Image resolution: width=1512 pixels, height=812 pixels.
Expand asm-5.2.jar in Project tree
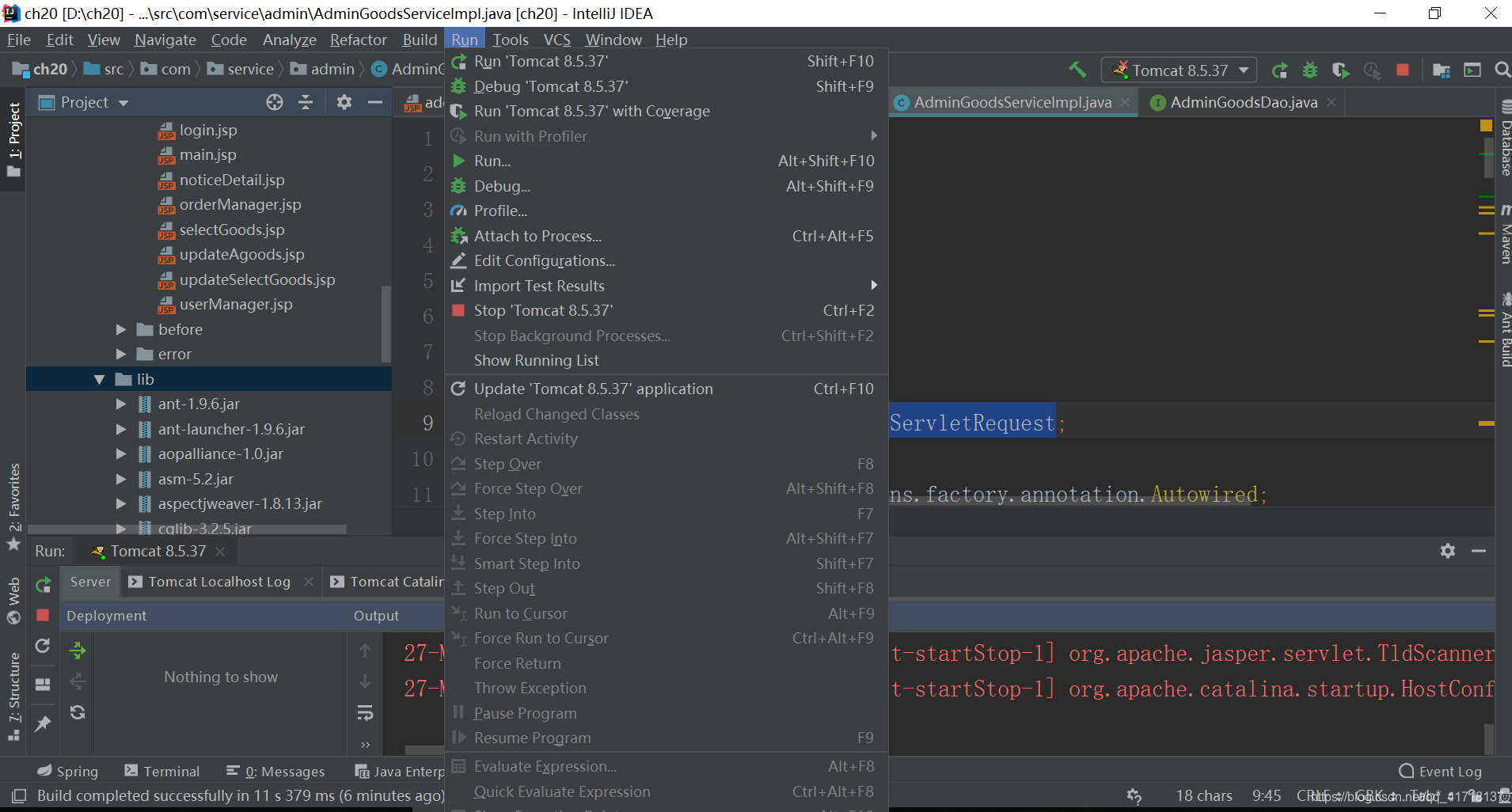click(x=121, y=479)
